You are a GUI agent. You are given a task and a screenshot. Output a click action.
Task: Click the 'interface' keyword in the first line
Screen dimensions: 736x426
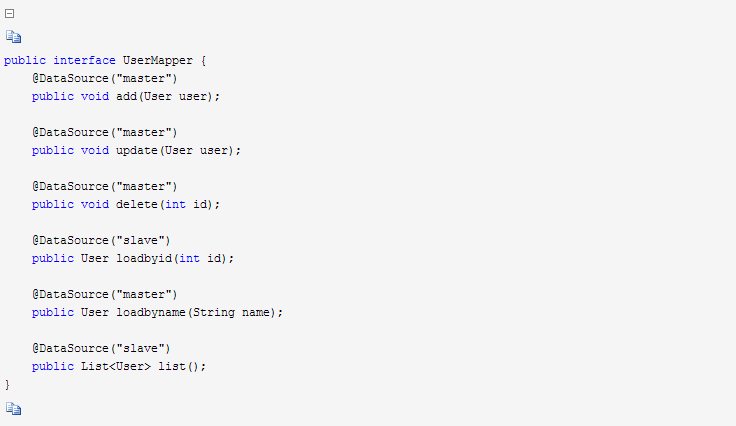click(x=84, y=61)
